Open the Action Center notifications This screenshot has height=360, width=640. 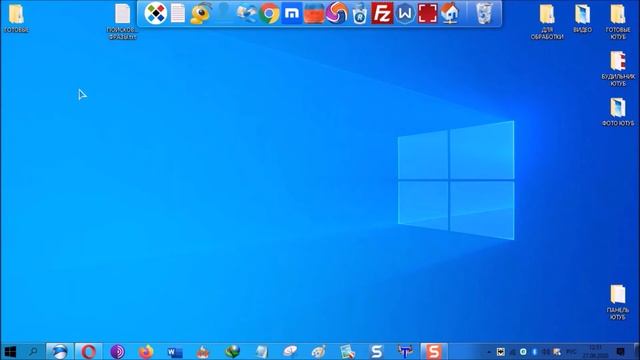pos(620,351)
